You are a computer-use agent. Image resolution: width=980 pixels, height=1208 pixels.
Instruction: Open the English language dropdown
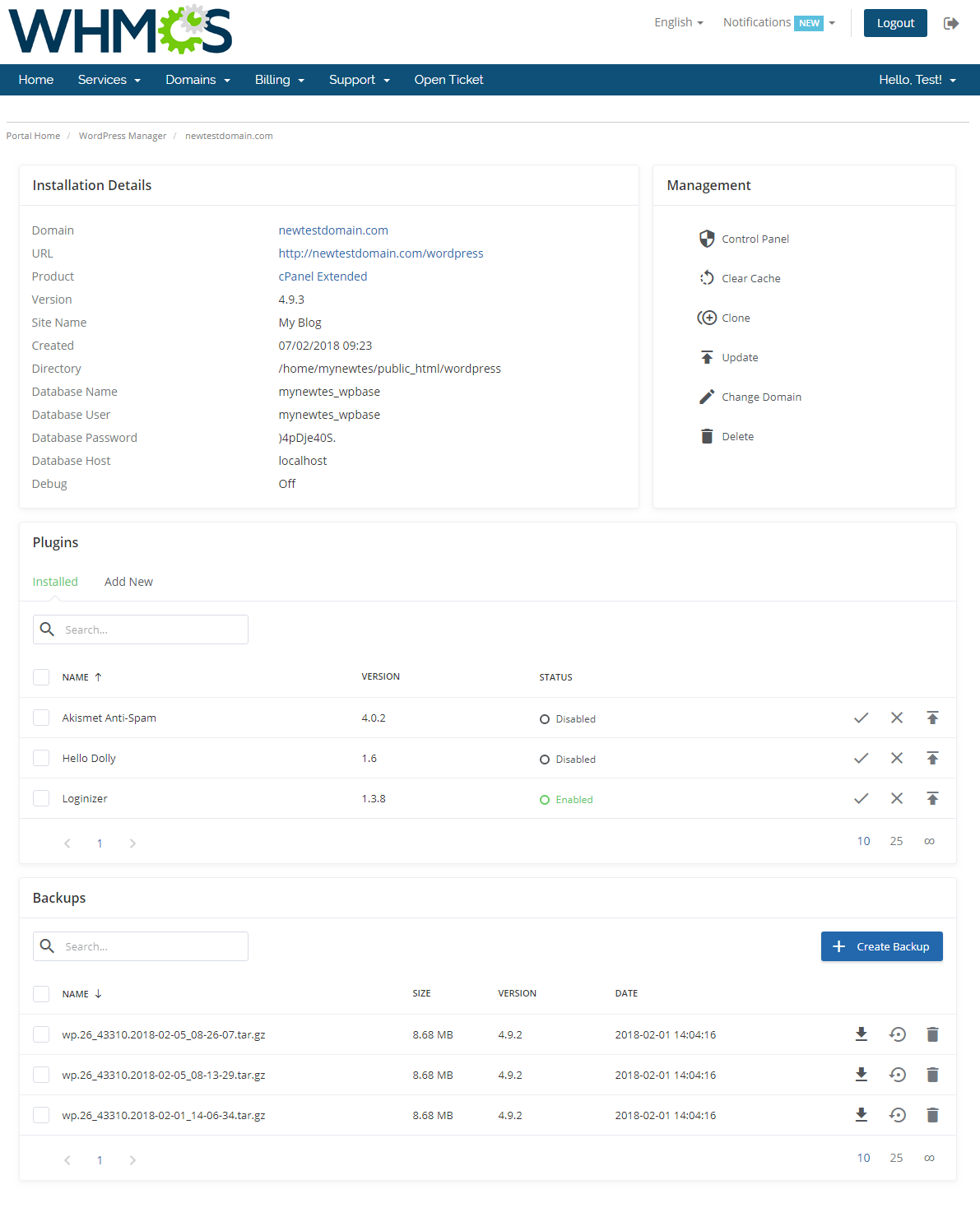(x=679, y=22)
